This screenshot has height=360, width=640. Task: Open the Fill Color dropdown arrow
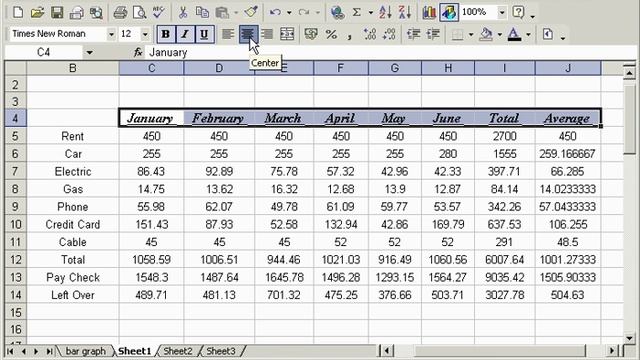(500, 35)
